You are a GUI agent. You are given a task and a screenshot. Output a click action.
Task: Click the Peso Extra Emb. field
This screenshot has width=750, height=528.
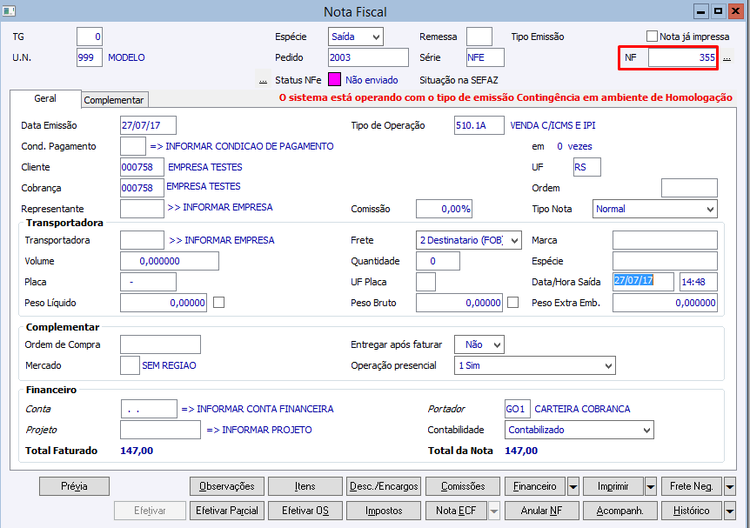click(x=665, y=303)
